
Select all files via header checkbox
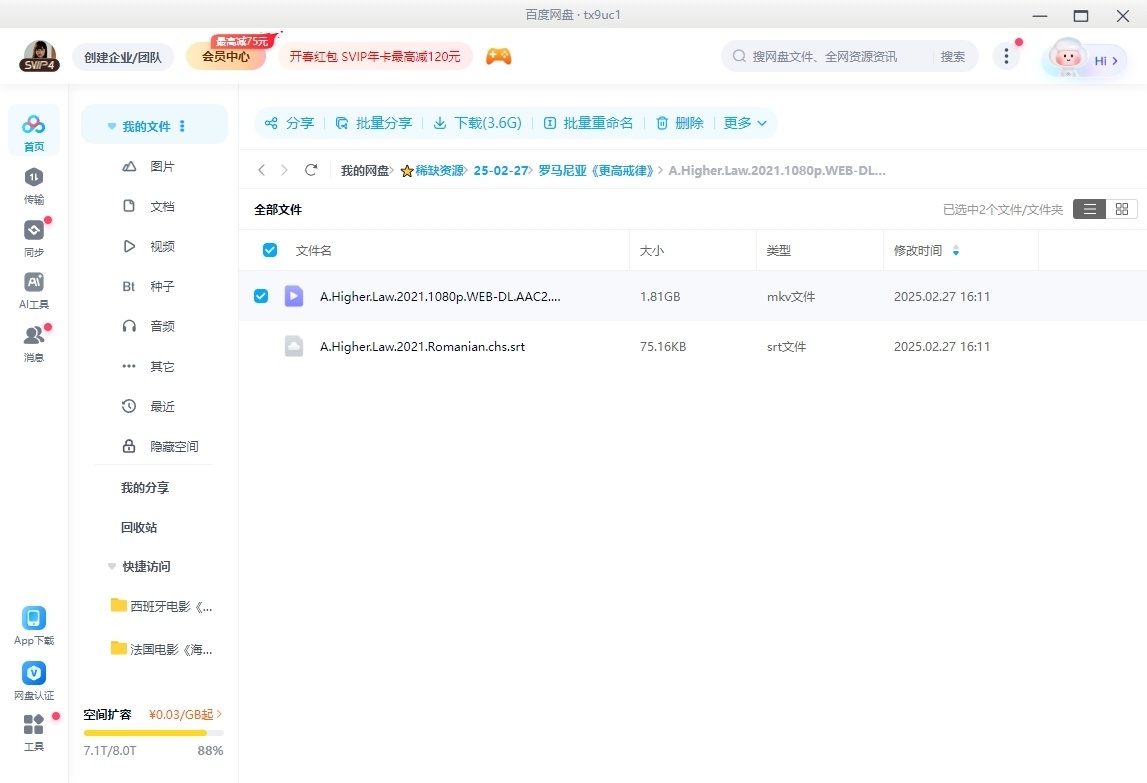[x=269, y=250]
